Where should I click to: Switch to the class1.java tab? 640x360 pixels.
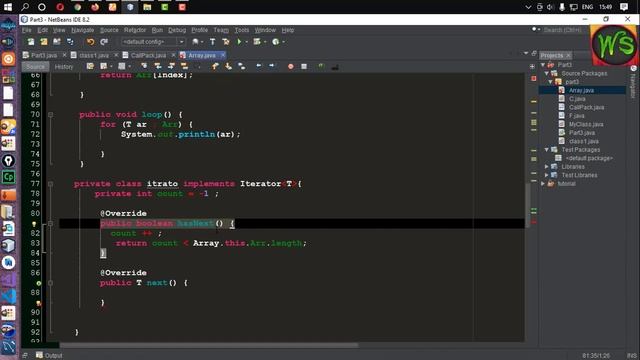point(94,55)
